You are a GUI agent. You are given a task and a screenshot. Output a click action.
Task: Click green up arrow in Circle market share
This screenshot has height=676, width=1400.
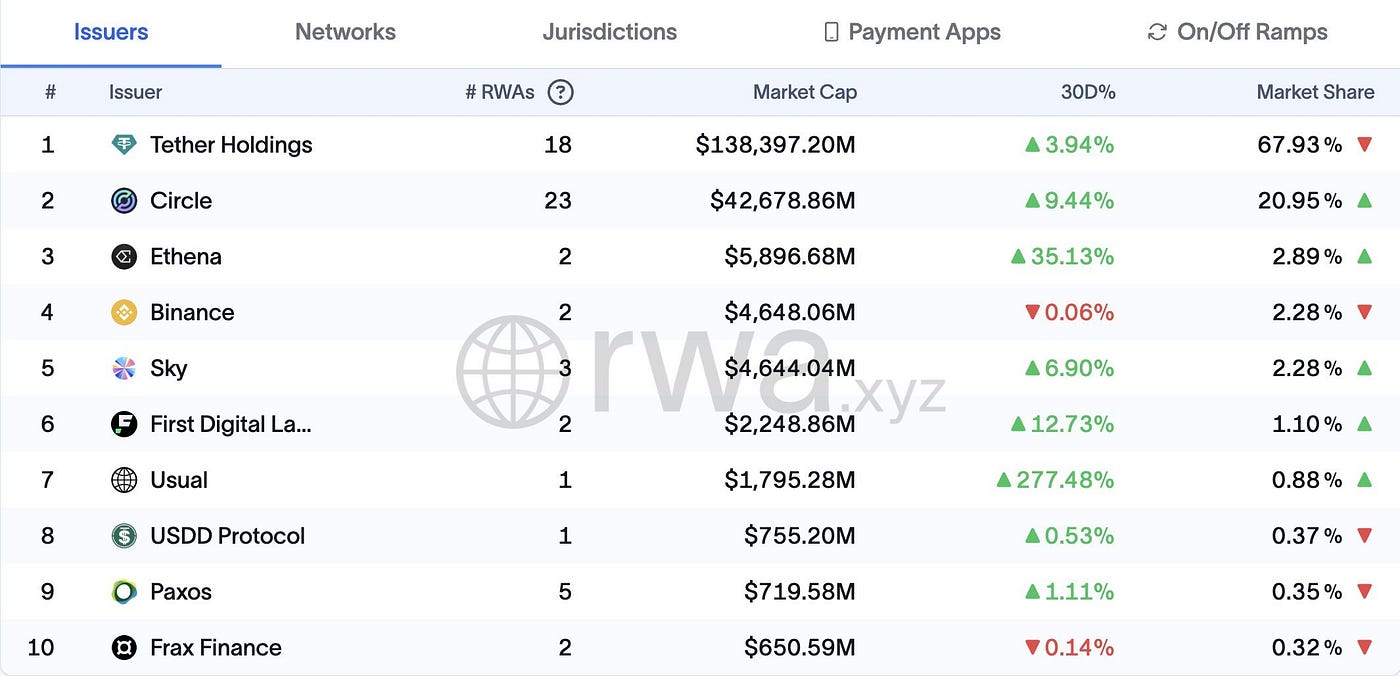[x=1364, y=200]
